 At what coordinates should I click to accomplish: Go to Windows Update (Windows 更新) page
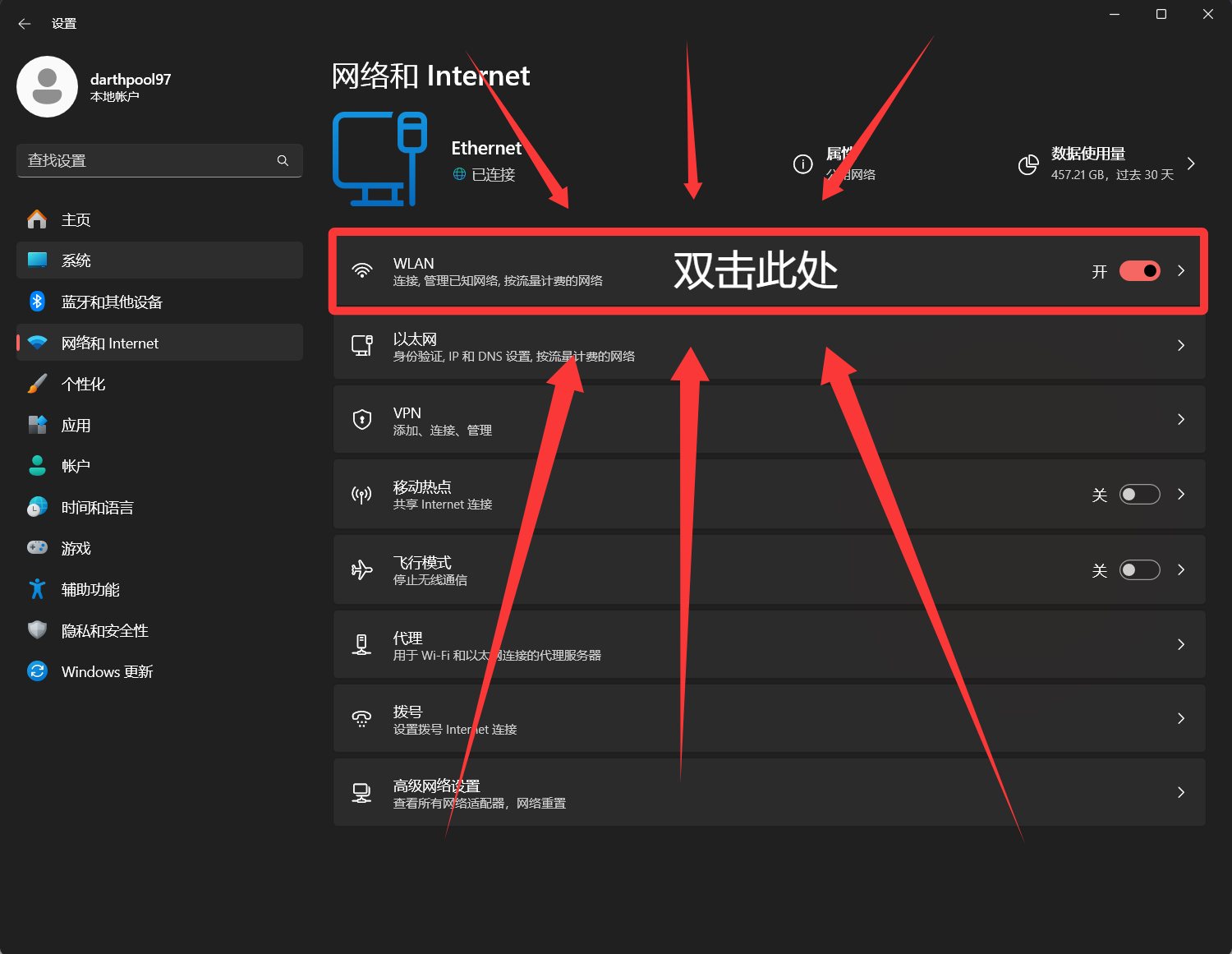click(x=107, y=672)
